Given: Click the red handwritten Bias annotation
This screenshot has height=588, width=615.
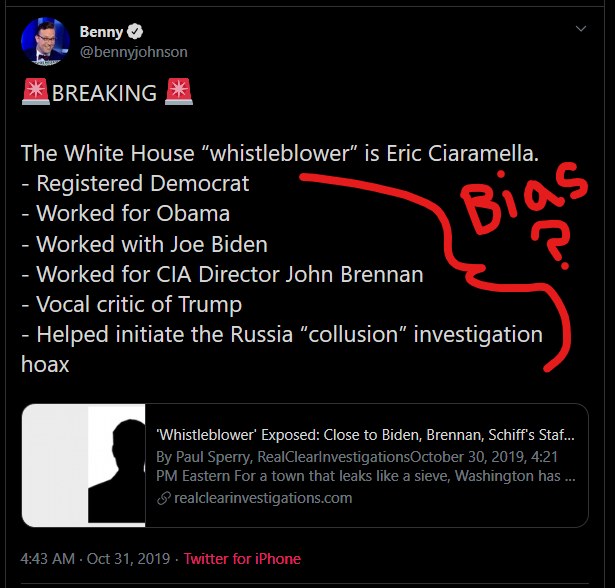Looking at the screenshot, I should (524, 198).
